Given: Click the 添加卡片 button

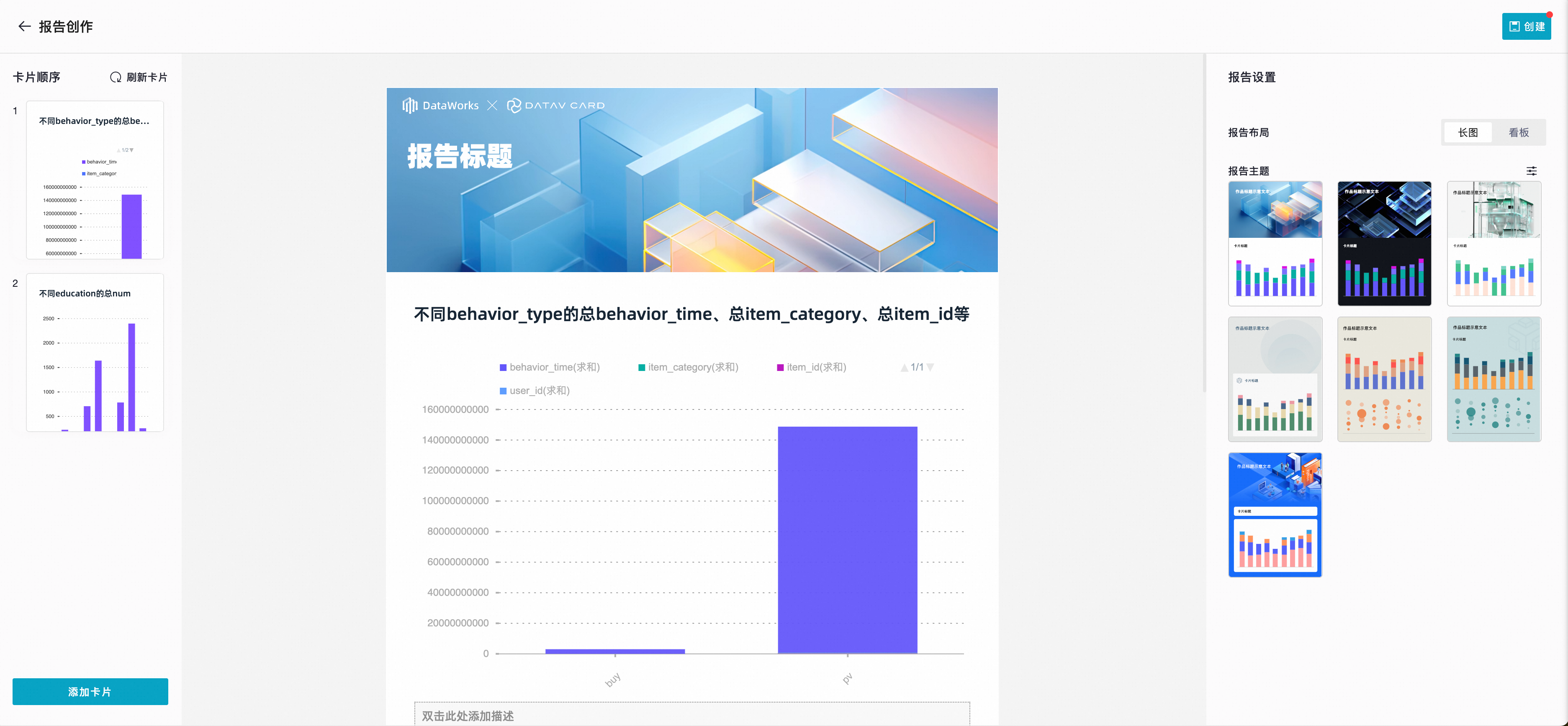Looking at the screenshot, I should [x=90, y=691].
